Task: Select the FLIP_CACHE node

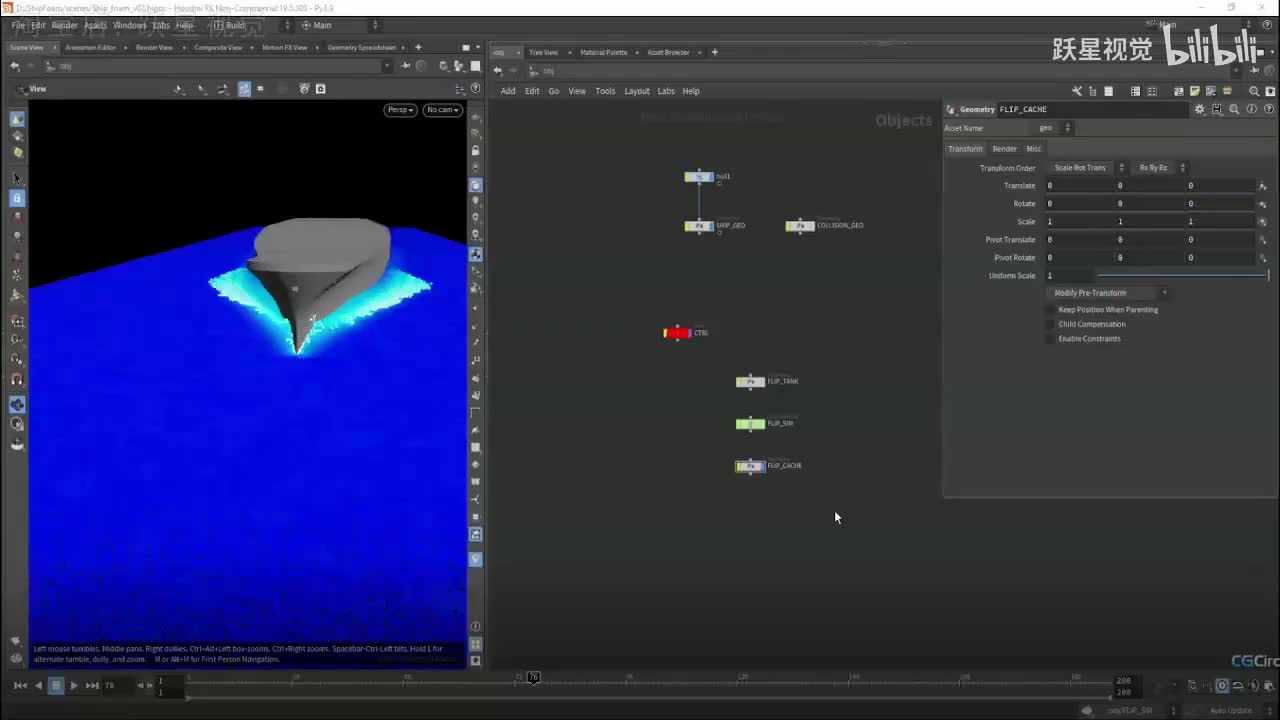Action: tap(750, 466)
